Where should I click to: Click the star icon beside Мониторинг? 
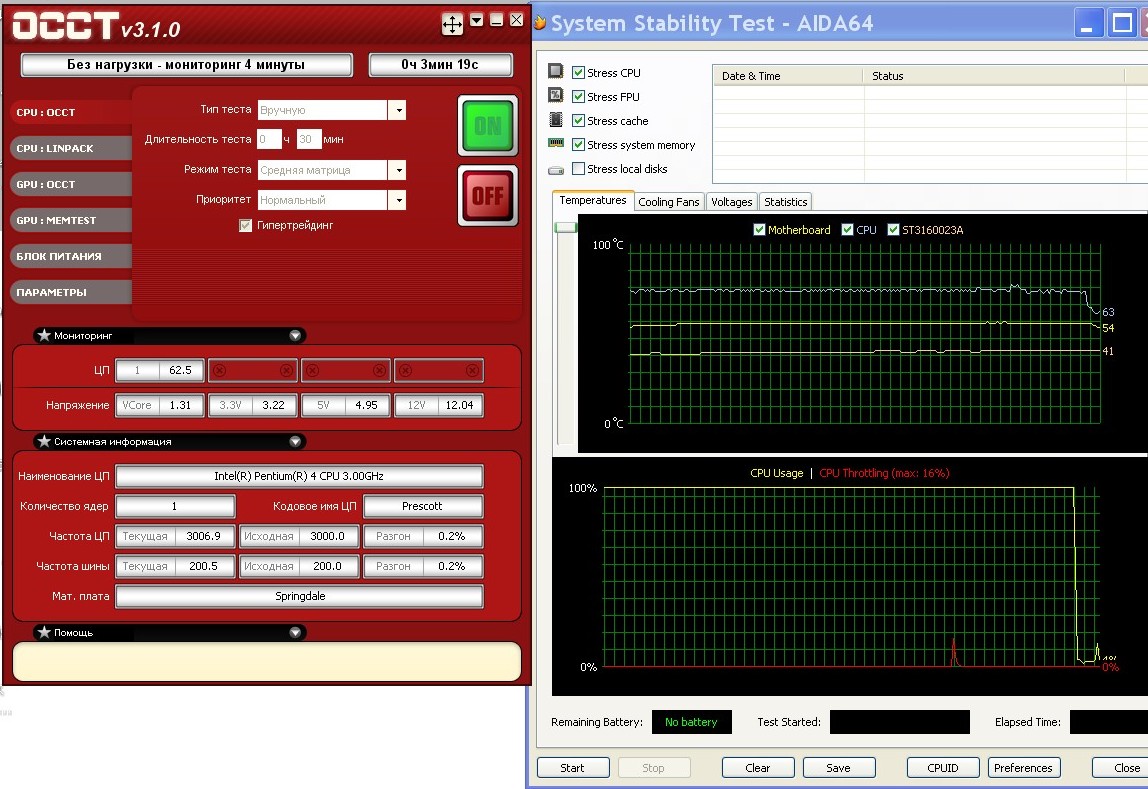[44, 335]
